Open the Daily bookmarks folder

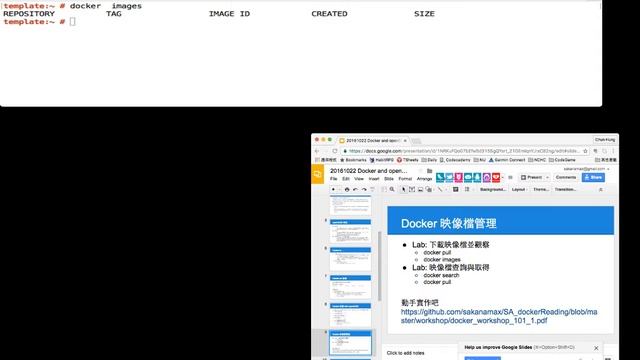click(429, 160)
